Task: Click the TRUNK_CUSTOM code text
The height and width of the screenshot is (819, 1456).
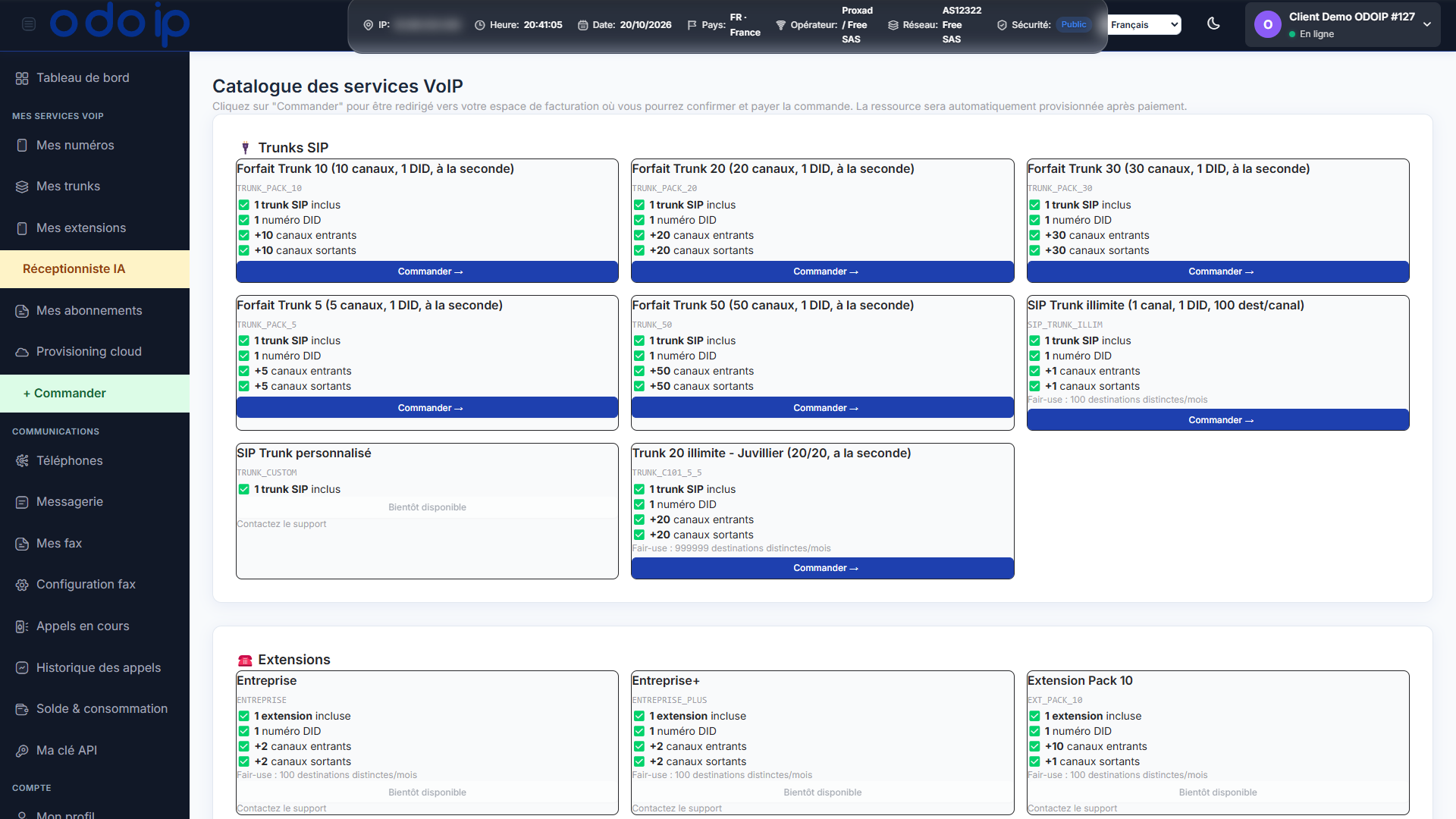Action: 267,473
